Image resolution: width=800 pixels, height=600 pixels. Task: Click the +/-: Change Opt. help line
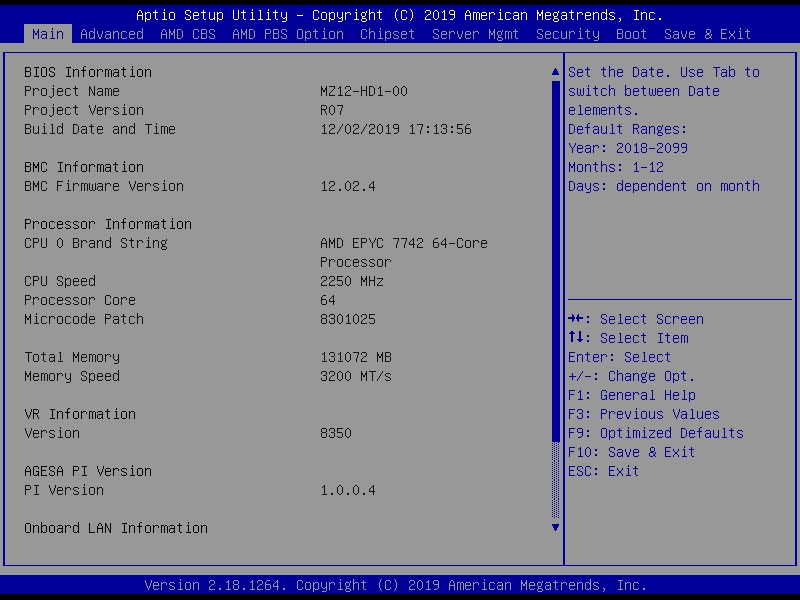pos(632,376)
